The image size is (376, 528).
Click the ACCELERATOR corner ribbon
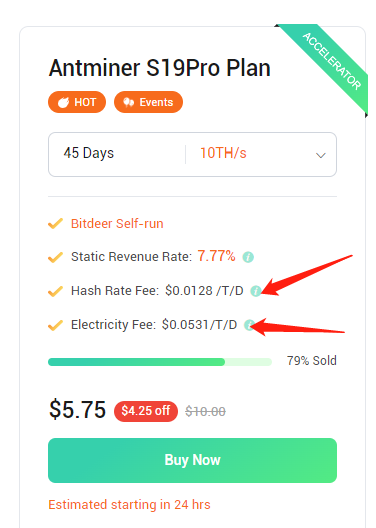332,61
